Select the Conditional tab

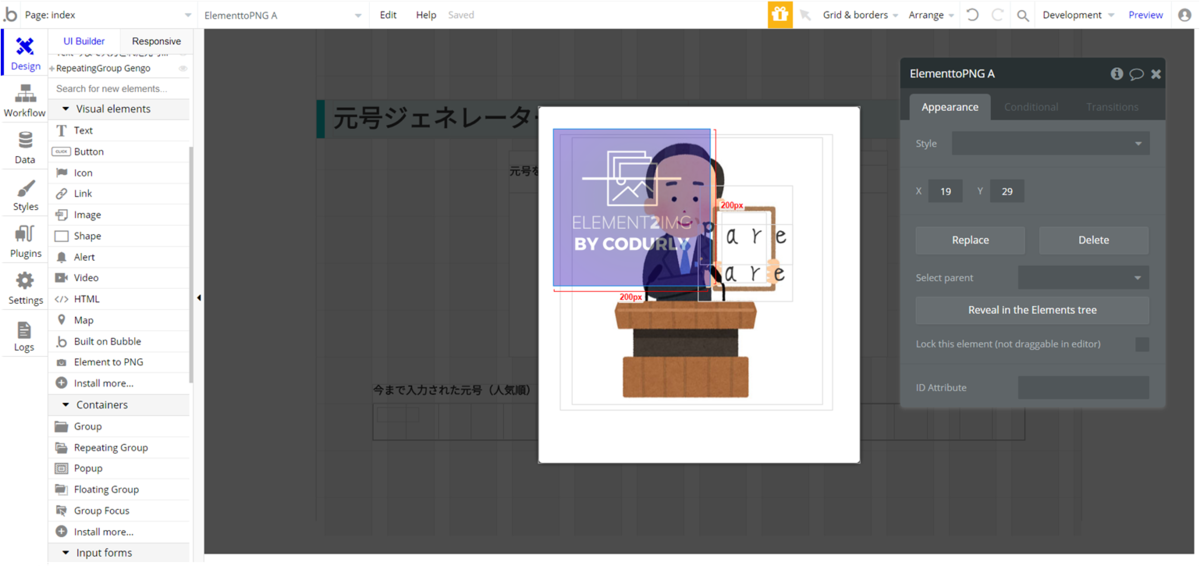click(x=1031, y=107)
